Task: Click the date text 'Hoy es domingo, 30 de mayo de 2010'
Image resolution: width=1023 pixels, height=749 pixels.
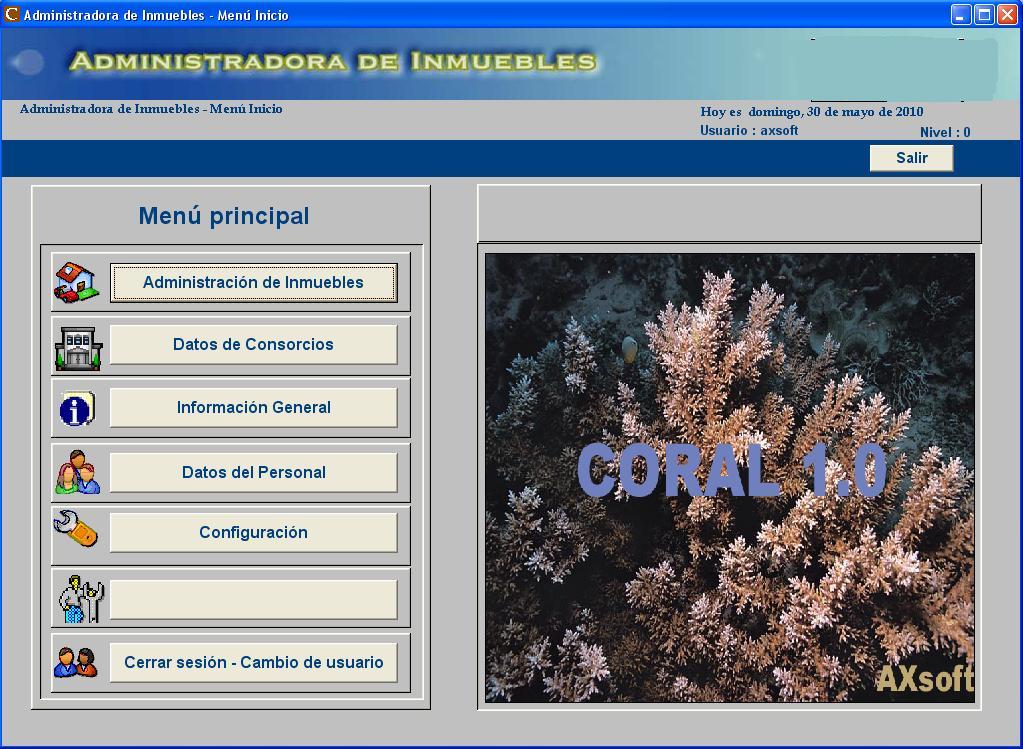Action: click(812, 112)
